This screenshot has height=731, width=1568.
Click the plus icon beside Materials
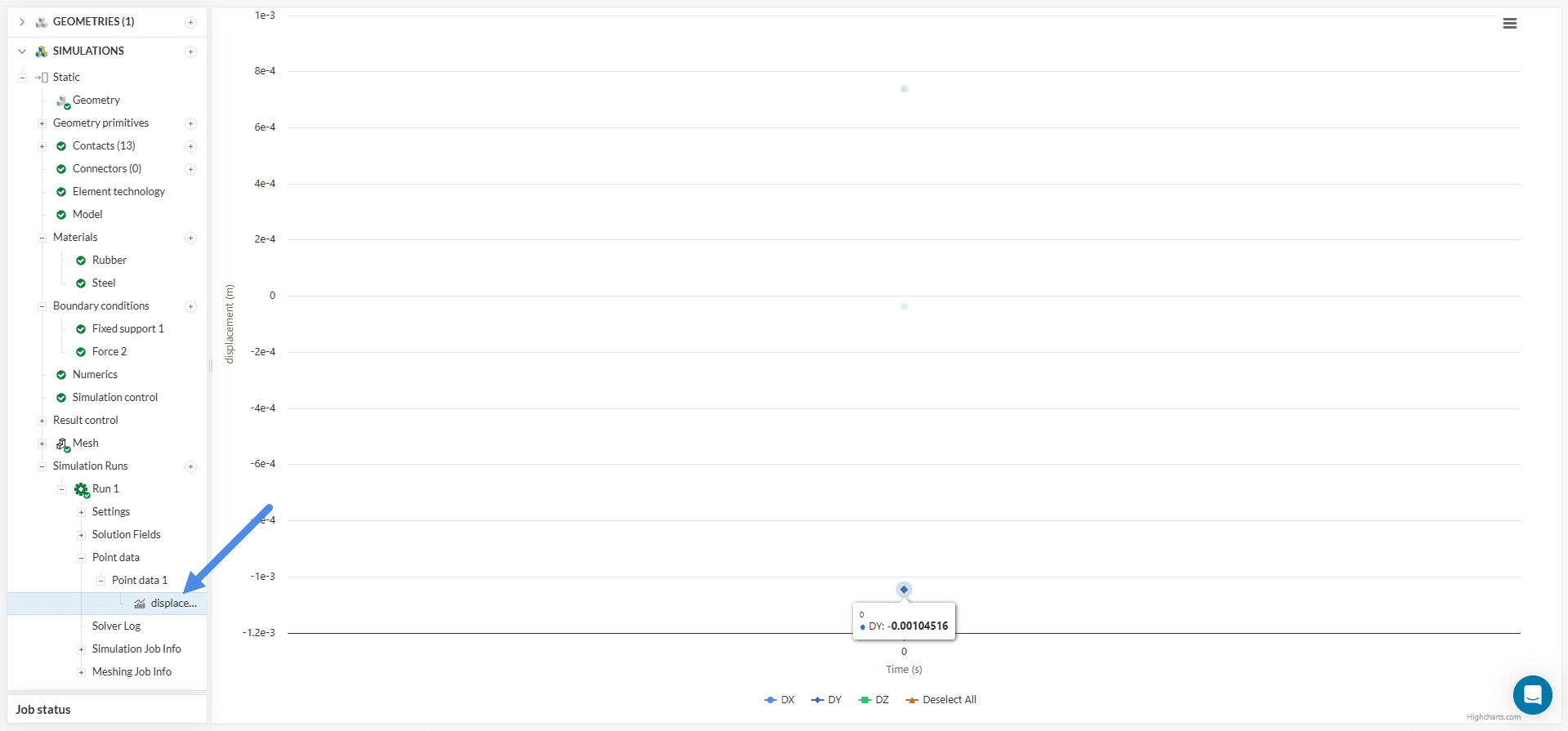click(190, 238)
